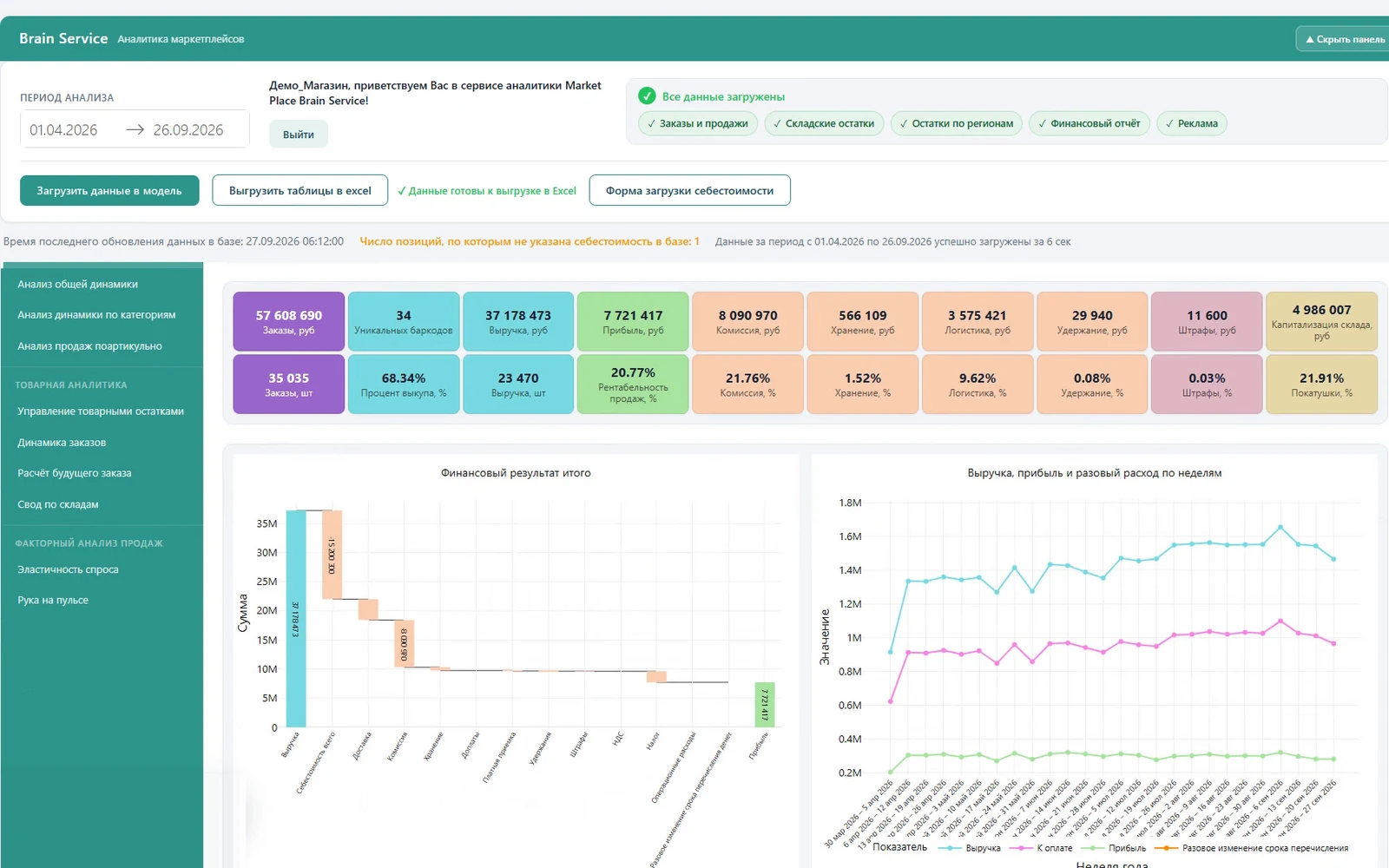Image resolution: width=1389 pixels, height=868 pixels.
Task: Select Управление товарными остатками sidebar item
Action: click(102, 411)
